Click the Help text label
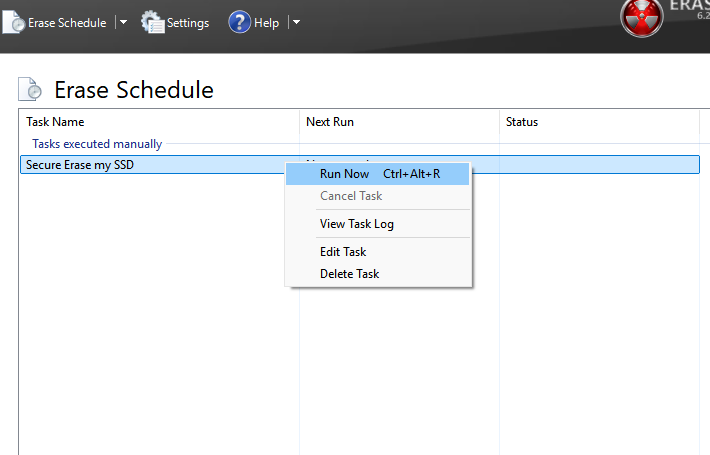Image resolution: width=710 pixels, height=455 pixels. point(267,23)
